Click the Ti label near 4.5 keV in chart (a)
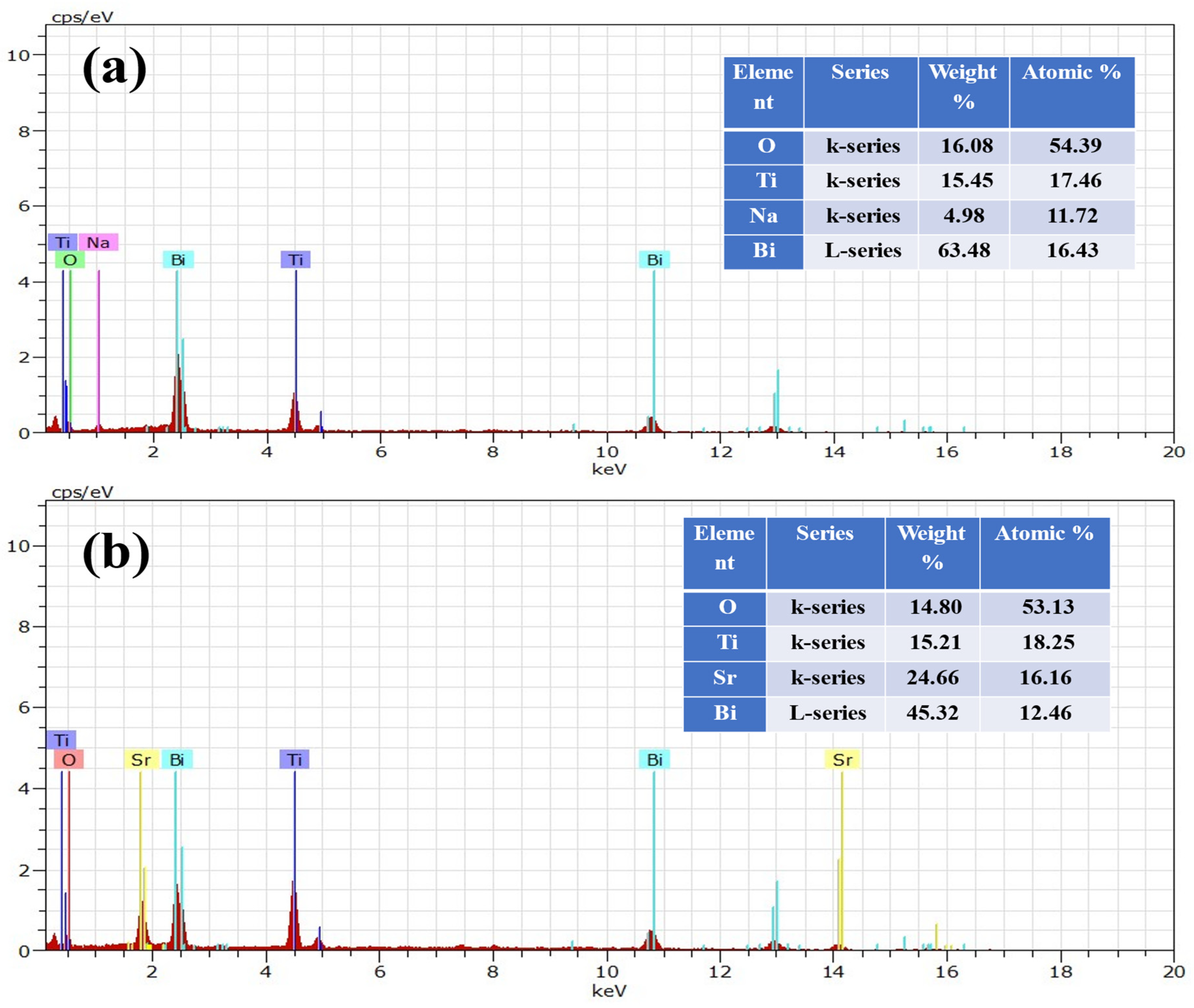Screen dimensions: 1194x1008 [295, 260]
